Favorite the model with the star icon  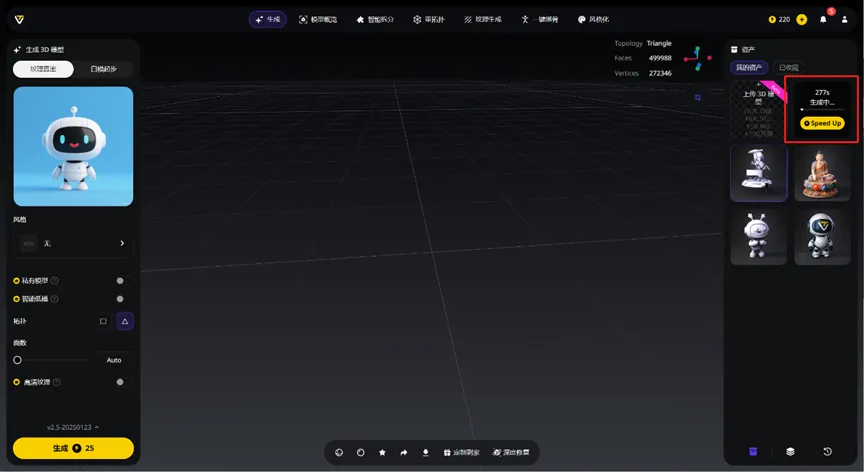tap(382, 452)
